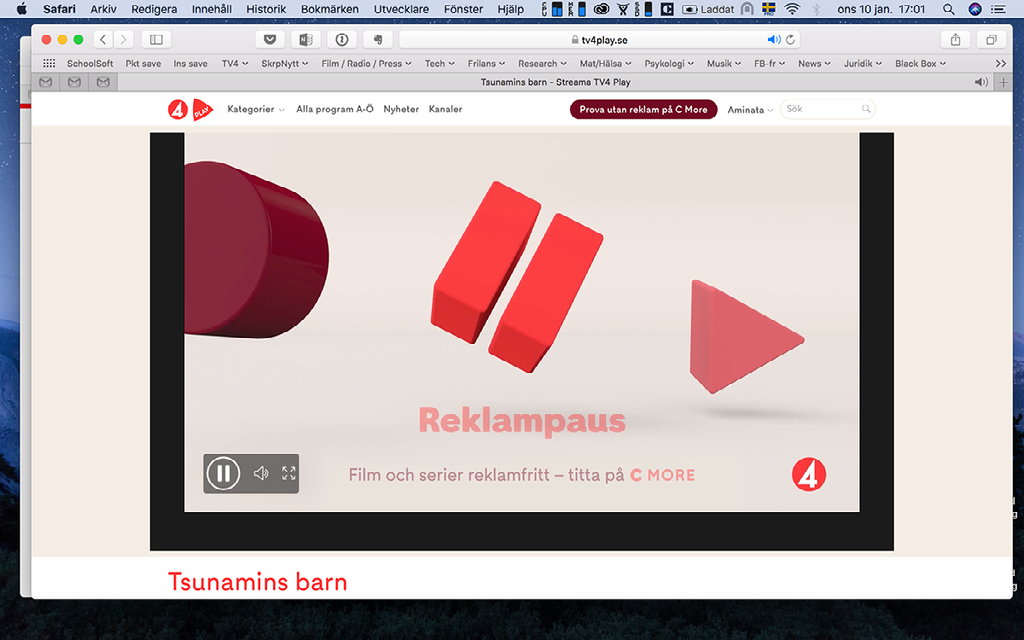
Task: Open the Fönster menu
Action: (464, 9)
